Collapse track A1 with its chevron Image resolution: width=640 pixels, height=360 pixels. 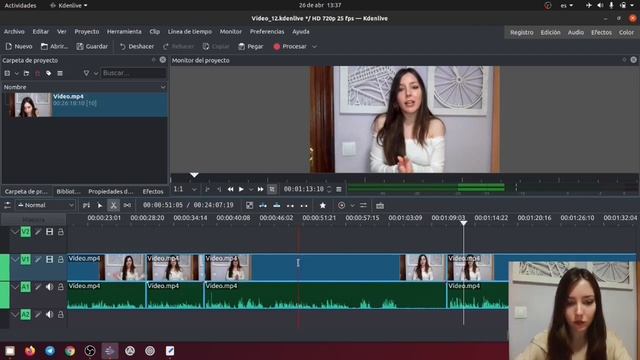pos(15,287)
